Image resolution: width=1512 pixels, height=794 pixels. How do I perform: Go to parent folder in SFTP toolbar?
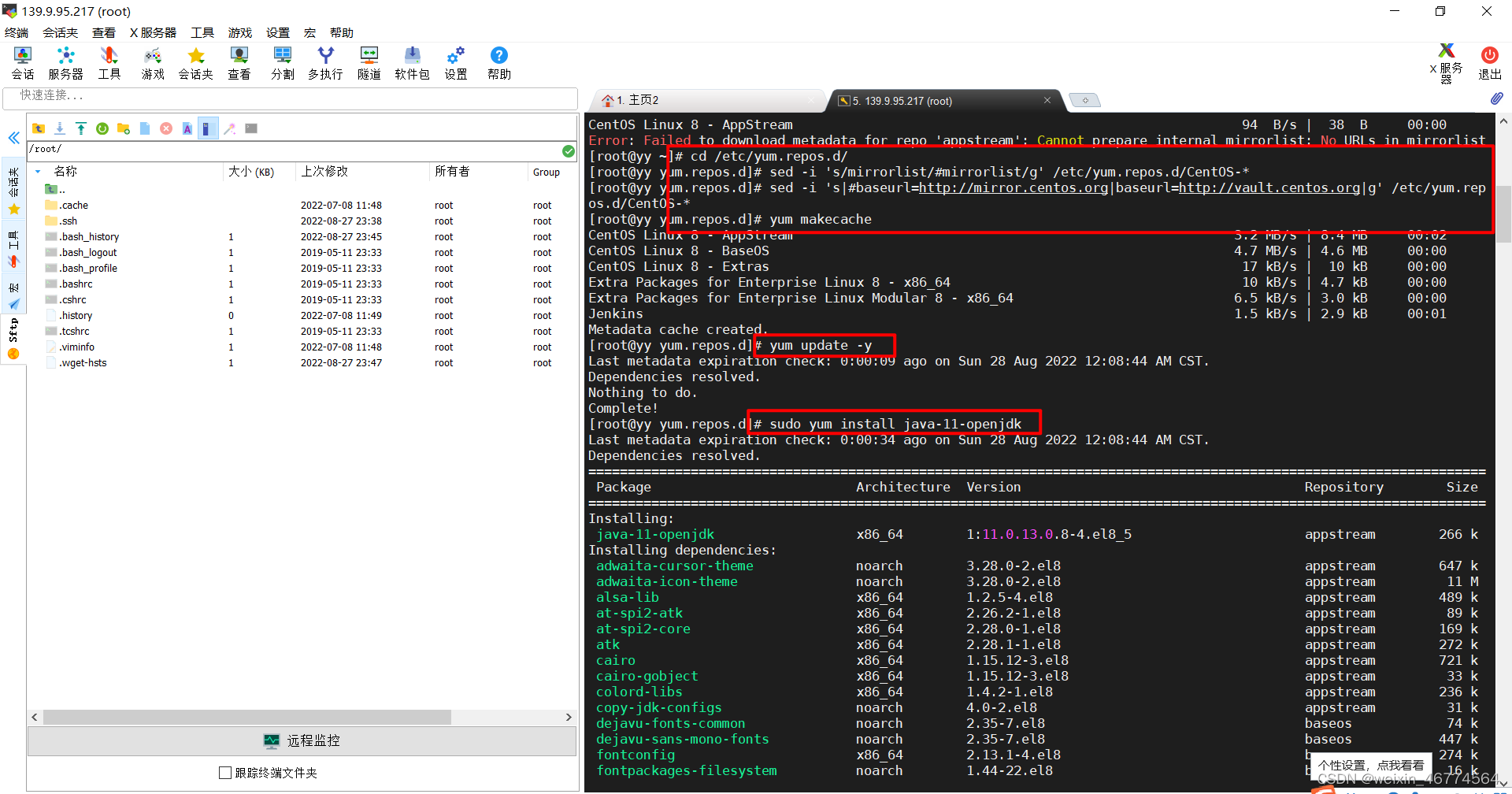39,128
